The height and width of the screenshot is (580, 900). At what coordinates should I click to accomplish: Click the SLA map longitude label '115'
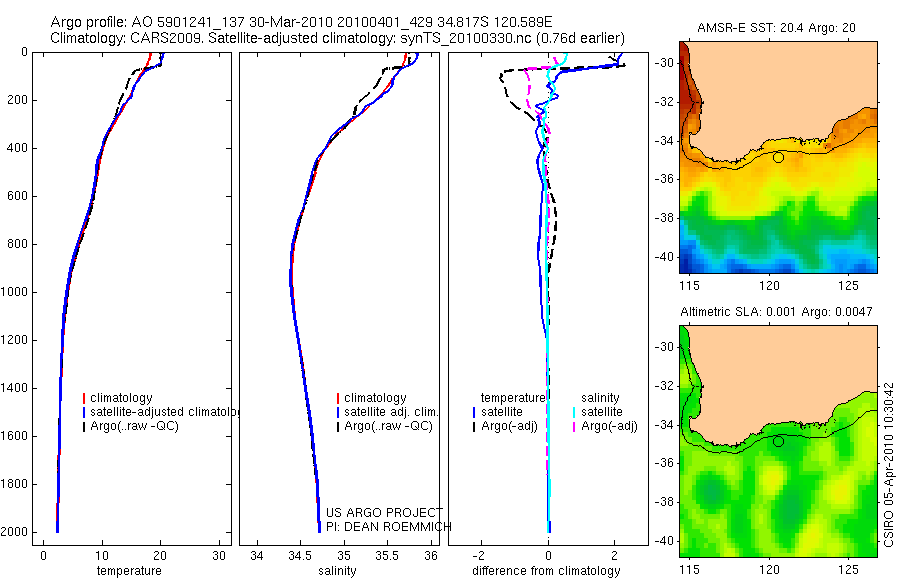pyautogui.click(x=689, y=570)
